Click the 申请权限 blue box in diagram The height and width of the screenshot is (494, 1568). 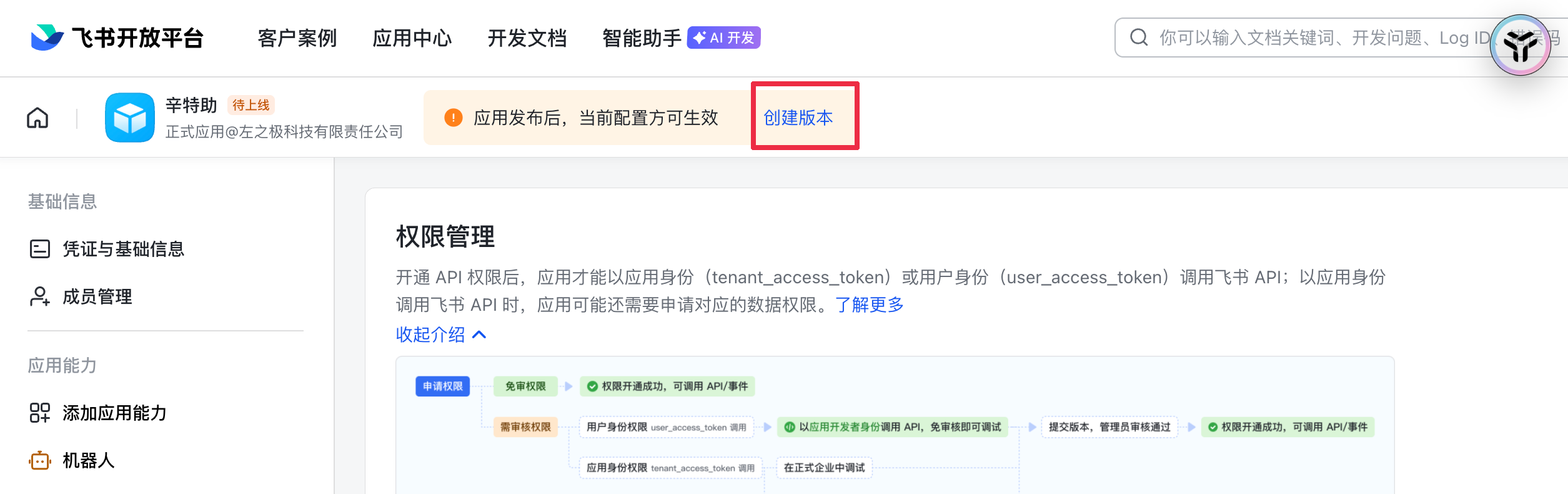[442, 386]
